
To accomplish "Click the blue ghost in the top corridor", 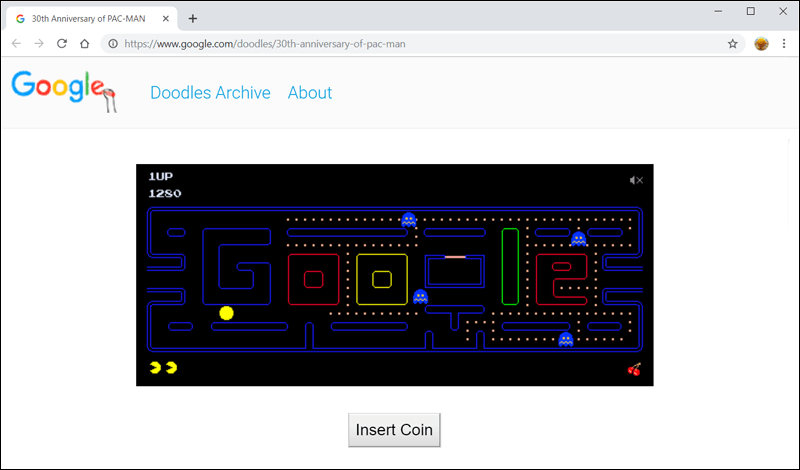I will pyautogui.click(x=409, y=220).
